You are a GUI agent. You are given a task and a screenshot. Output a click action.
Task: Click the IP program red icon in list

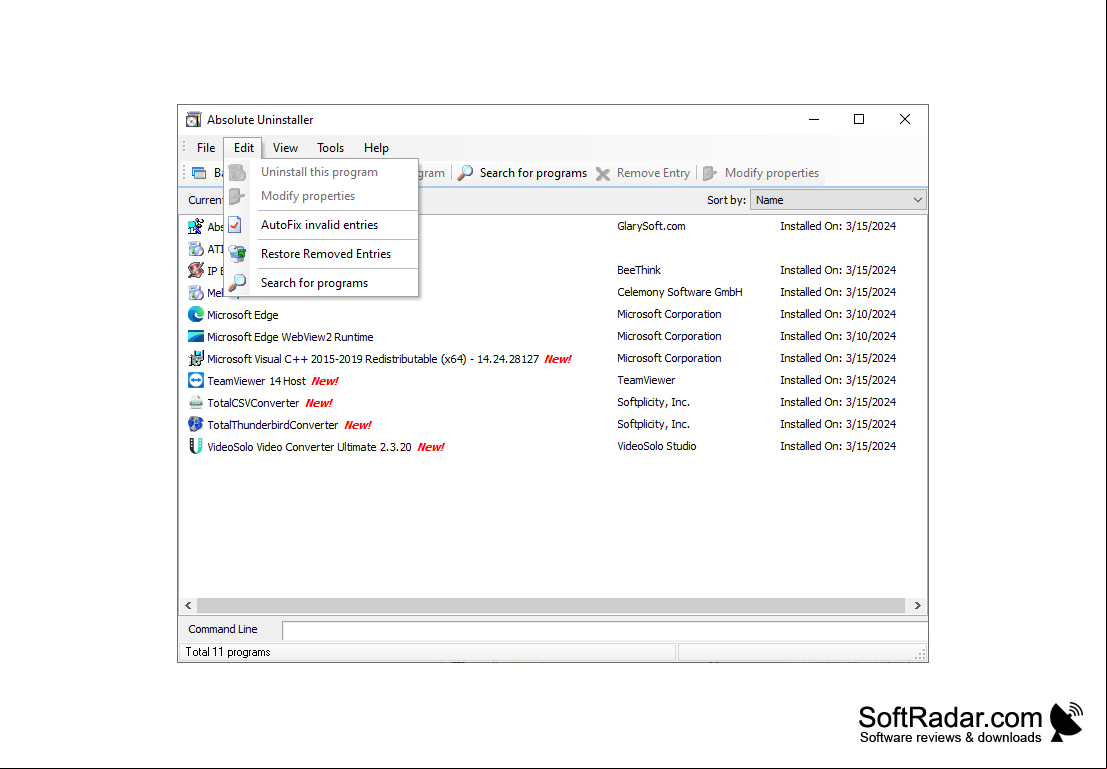pos(196,270)
